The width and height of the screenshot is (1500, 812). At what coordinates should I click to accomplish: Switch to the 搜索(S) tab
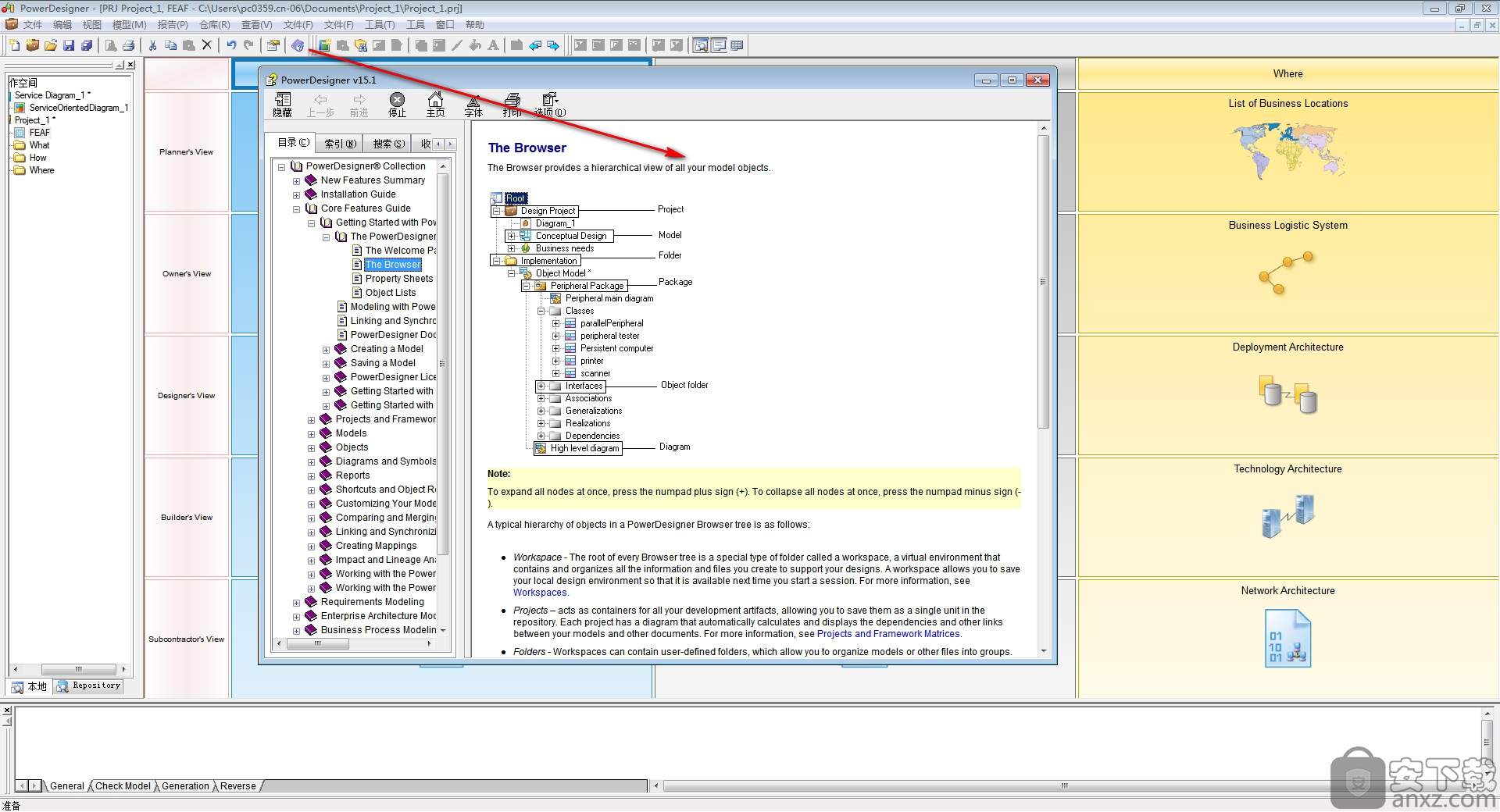[x=388, y=144]
